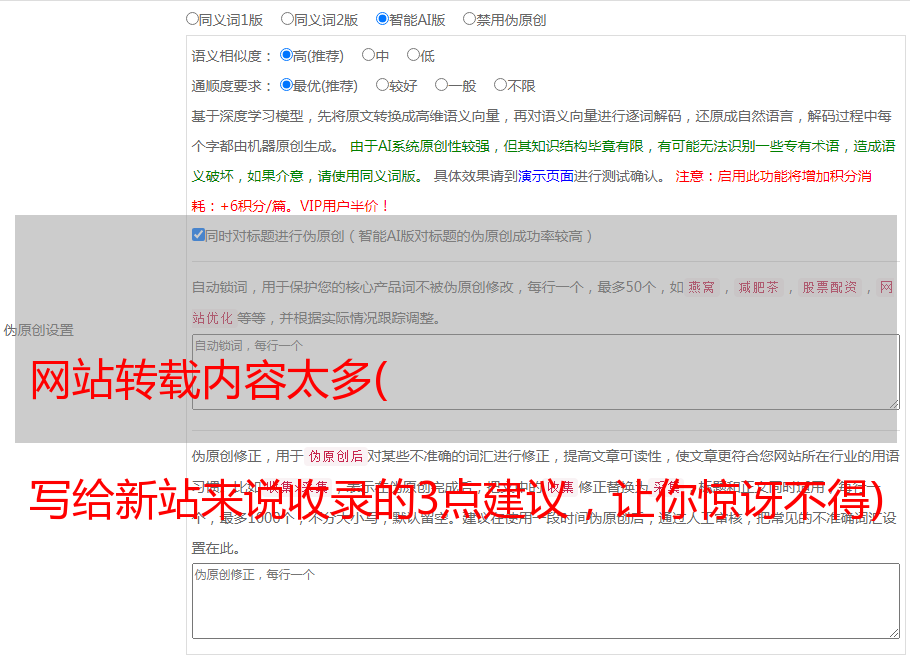911x658 pixels.
Task: Select the 禁用伪原创 radio option
Action: click(469, 19)
